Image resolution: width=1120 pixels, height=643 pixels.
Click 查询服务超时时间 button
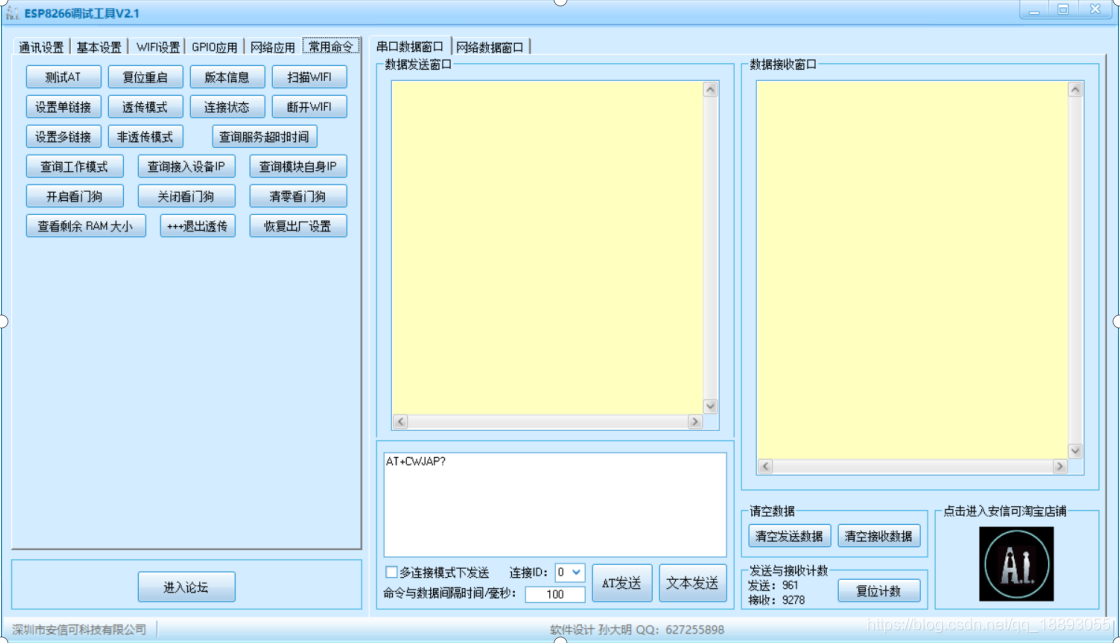(264, 136)
